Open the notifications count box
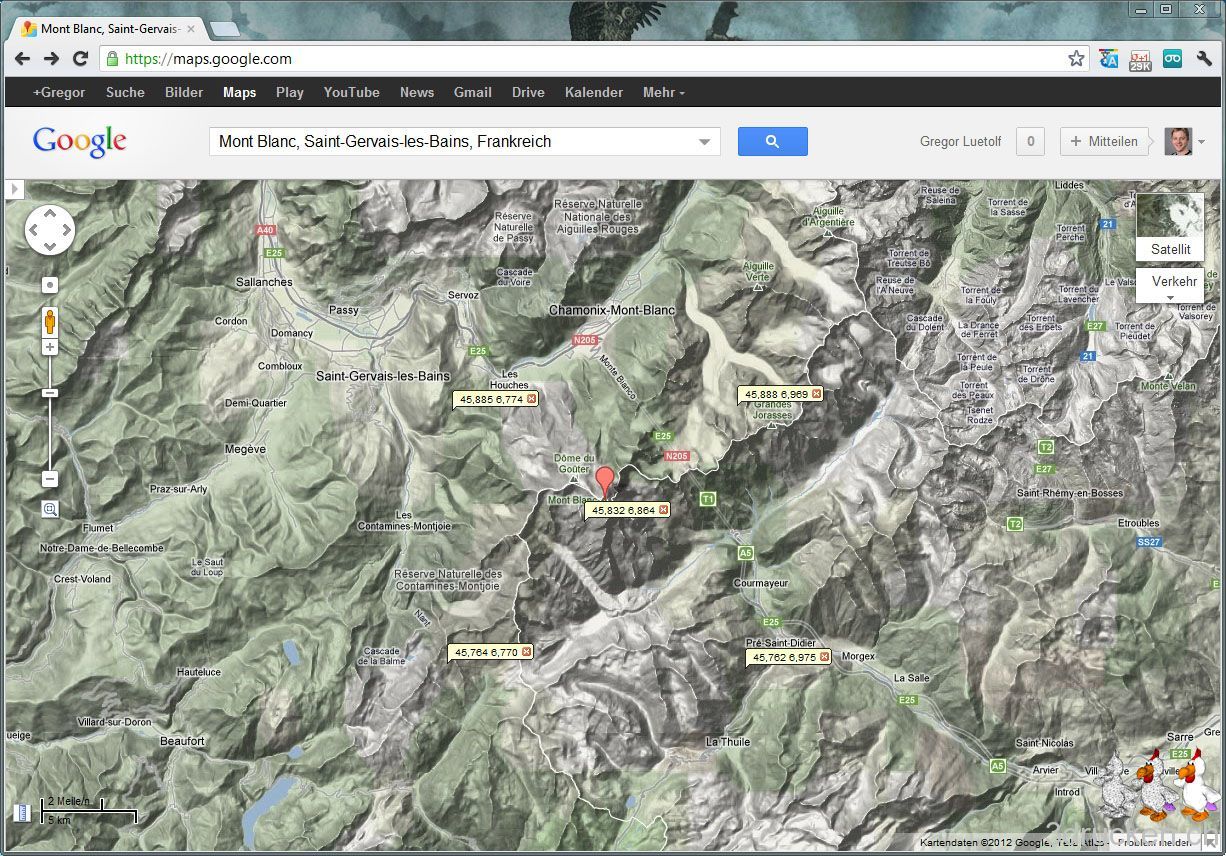This screenshot has width=1226, height=856. coord(1031,141)
